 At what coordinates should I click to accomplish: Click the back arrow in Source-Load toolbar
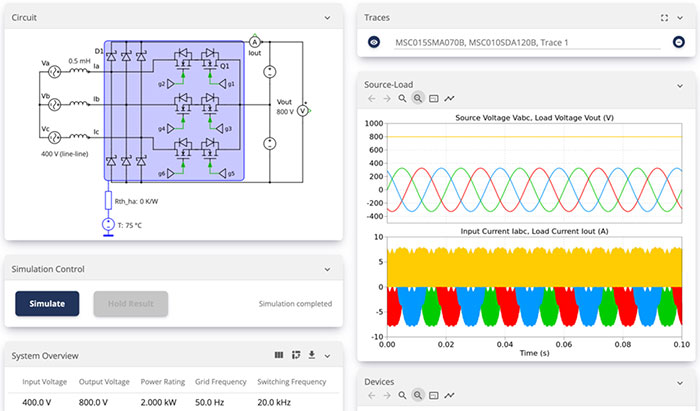pos(372,98)
